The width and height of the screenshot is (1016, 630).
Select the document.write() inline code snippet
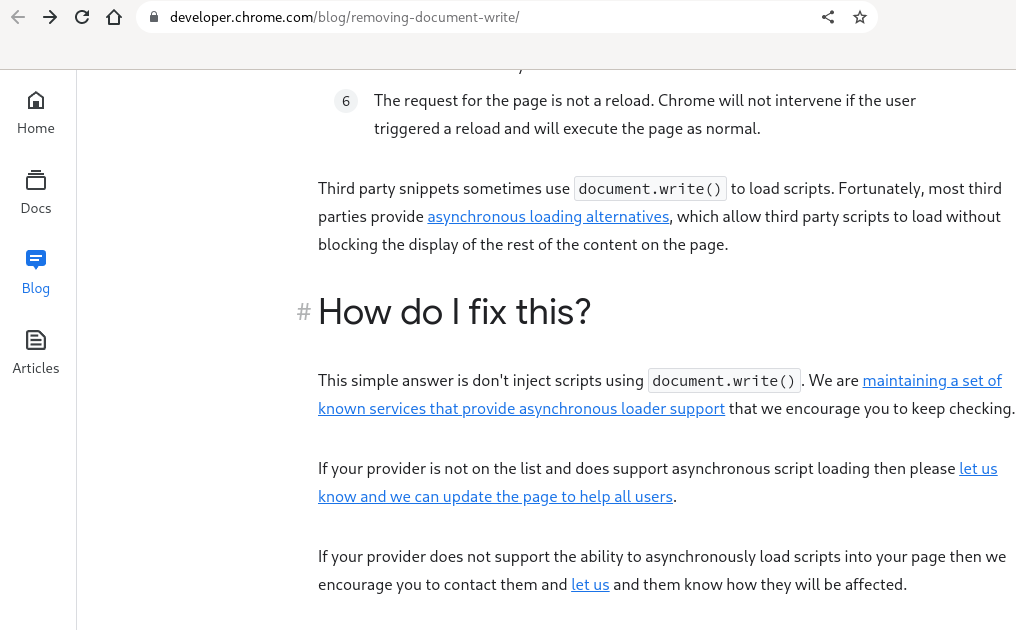click(x=650, y=188)
